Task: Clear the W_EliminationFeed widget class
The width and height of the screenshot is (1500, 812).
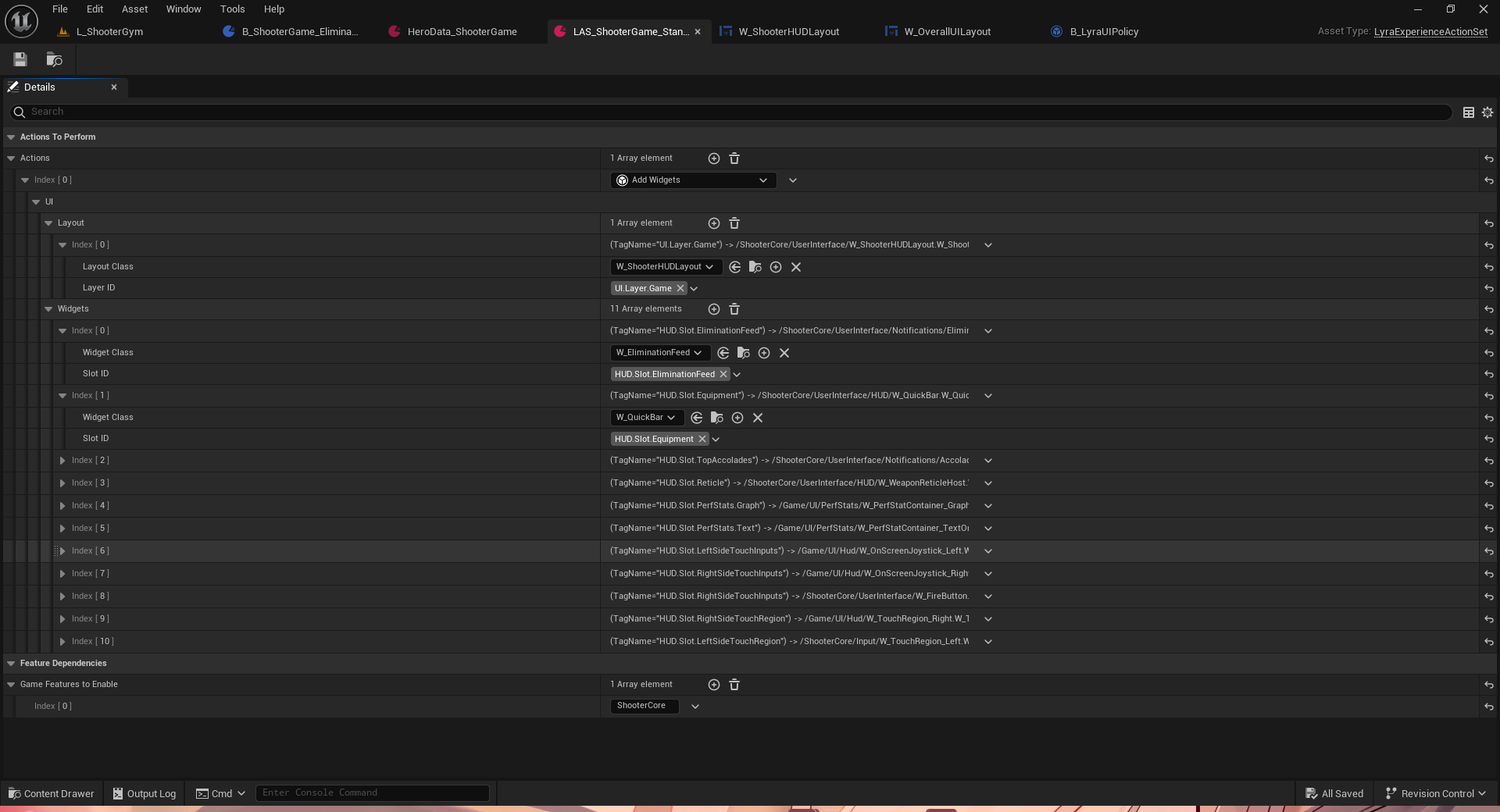Action: pos(784,353)
